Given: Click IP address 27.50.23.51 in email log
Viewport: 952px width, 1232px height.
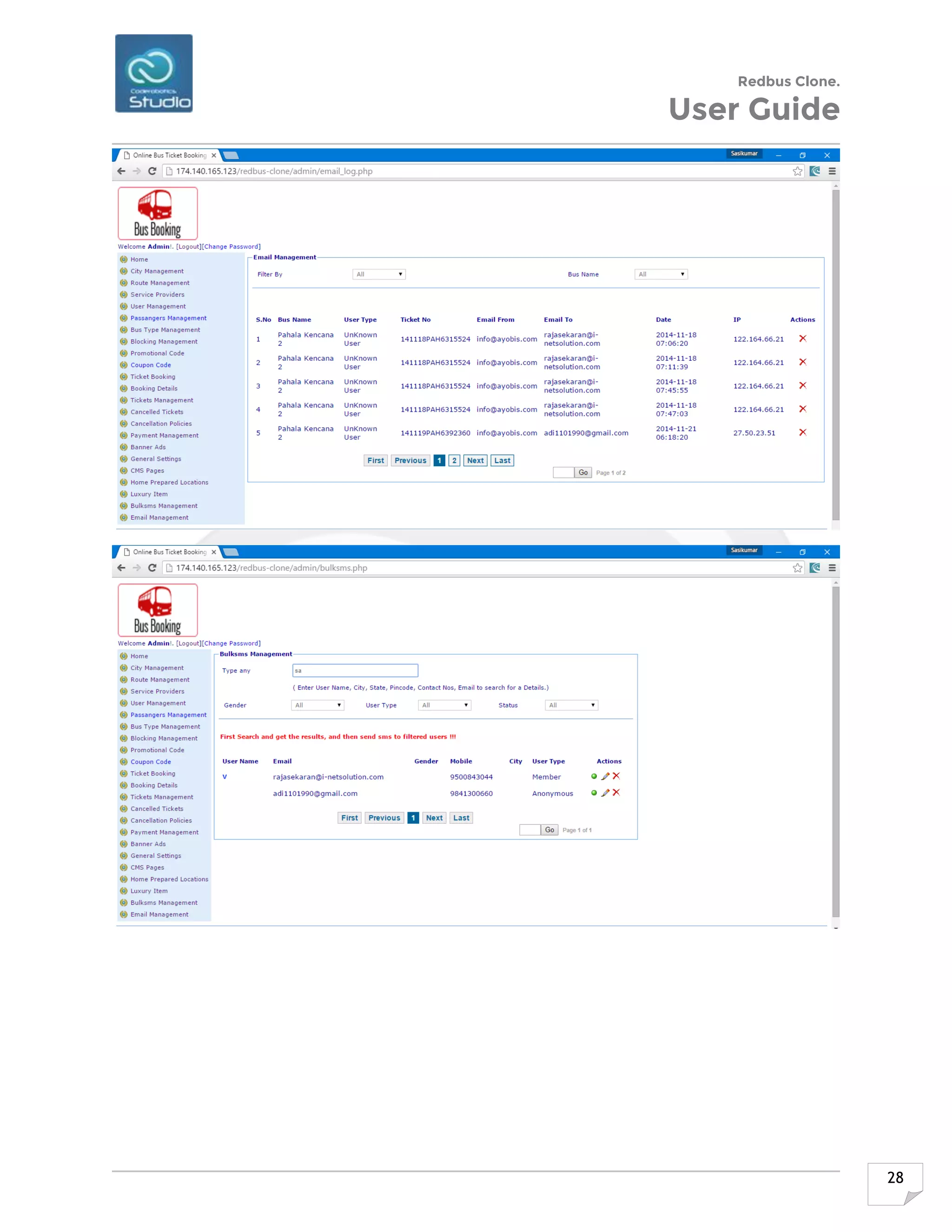Looking at the screenshot, I should click(754, 433).
